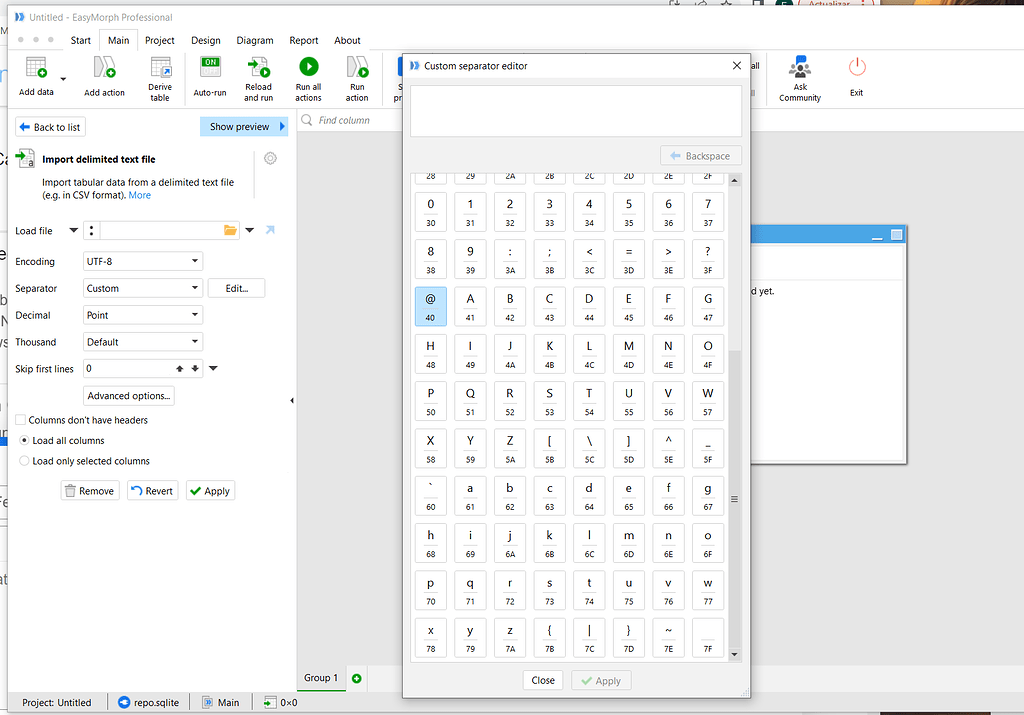The width and height of the screenshot is (1024, 715).
Task: Select the Group 1 tab
Action: click(321, 678)
